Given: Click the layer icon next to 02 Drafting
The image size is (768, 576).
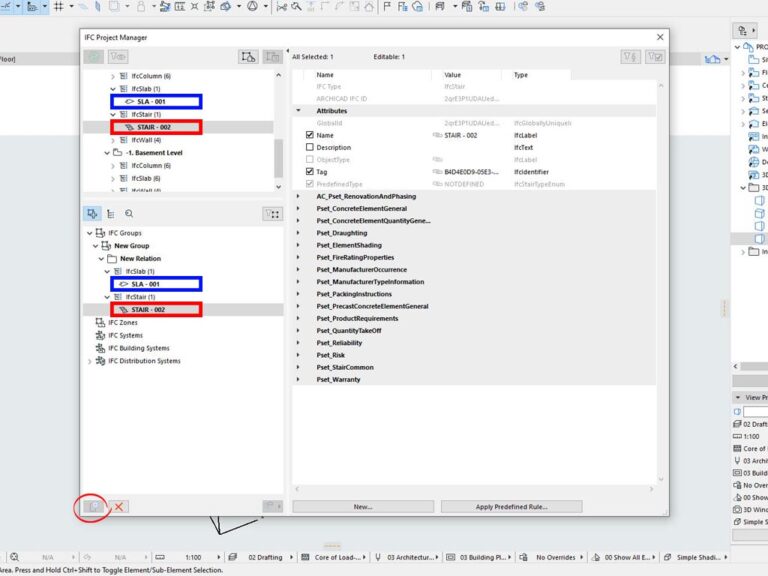Looking at the screenshot, I should click(x=233, y=557).
